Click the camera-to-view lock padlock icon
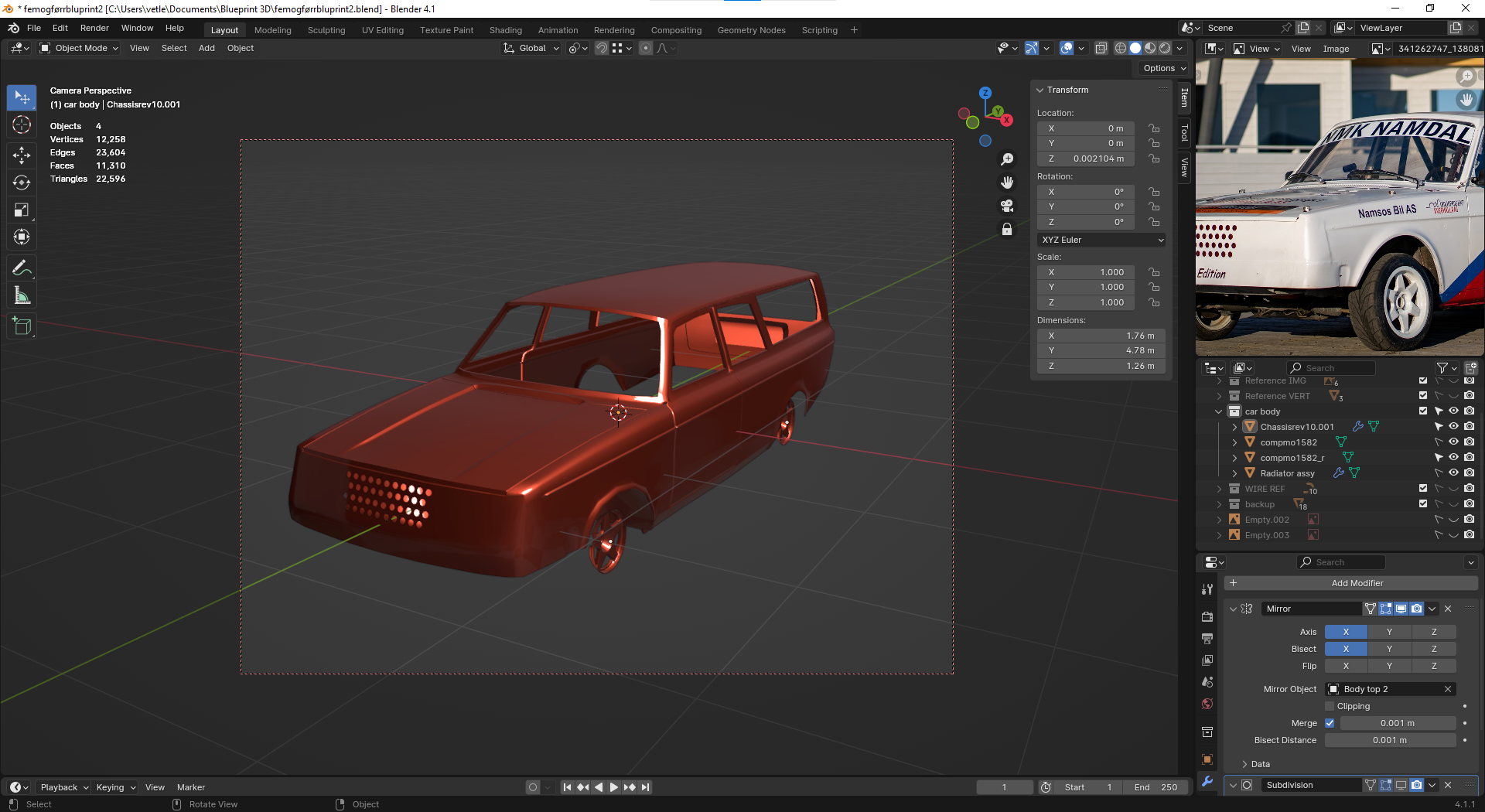1485x812 pixels. [x=1007, y=230]
